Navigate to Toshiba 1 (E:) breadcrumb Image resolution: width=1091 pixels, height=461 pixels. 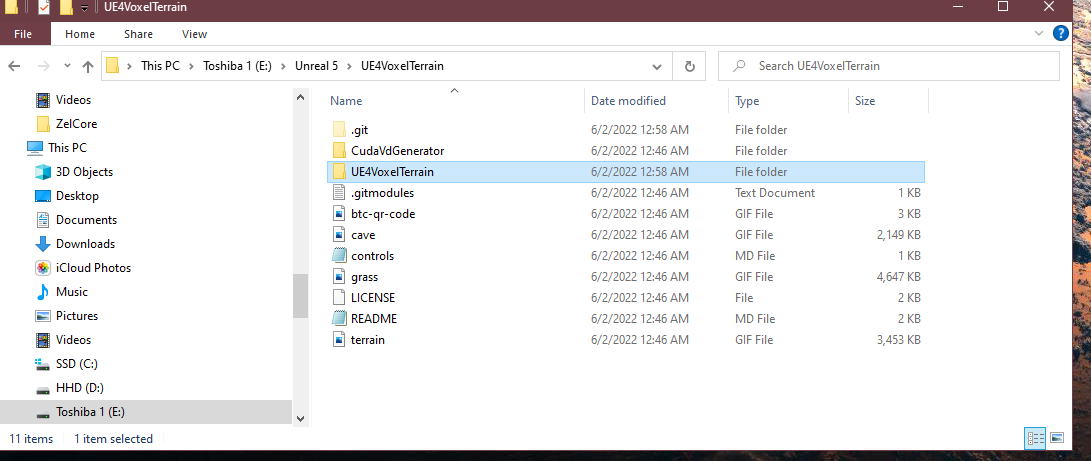pyautogui.click(x=237, y=66)
